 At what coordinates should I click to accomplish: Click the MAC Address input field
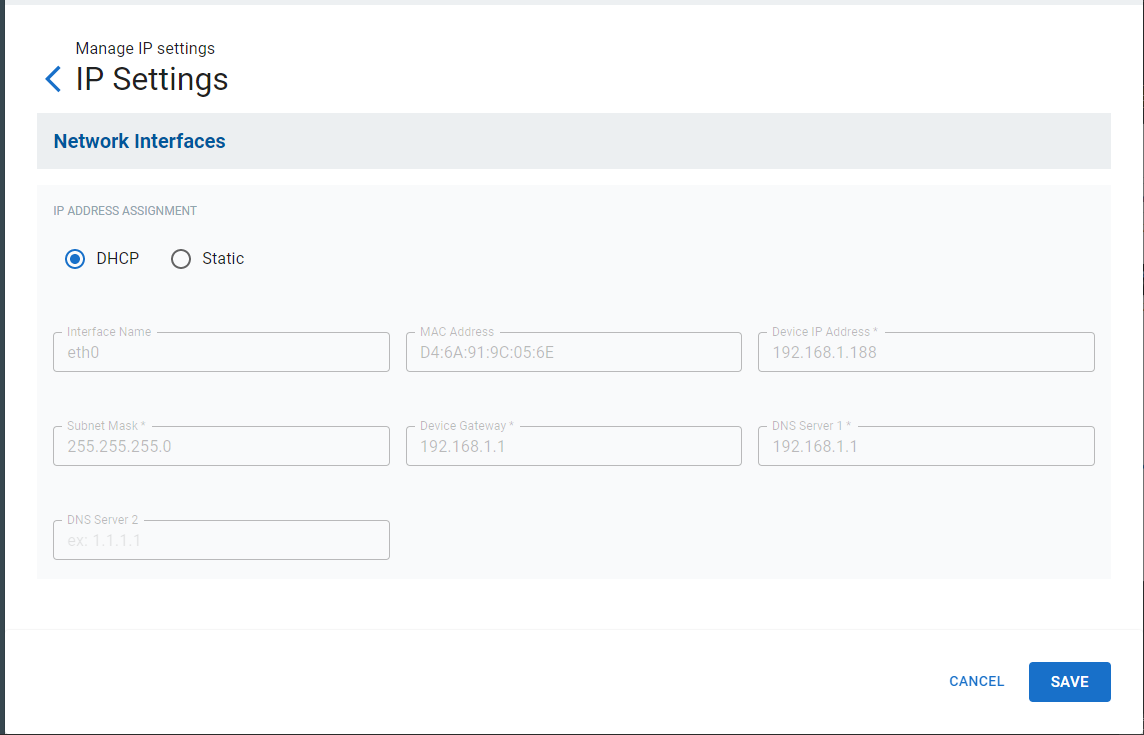573,353
